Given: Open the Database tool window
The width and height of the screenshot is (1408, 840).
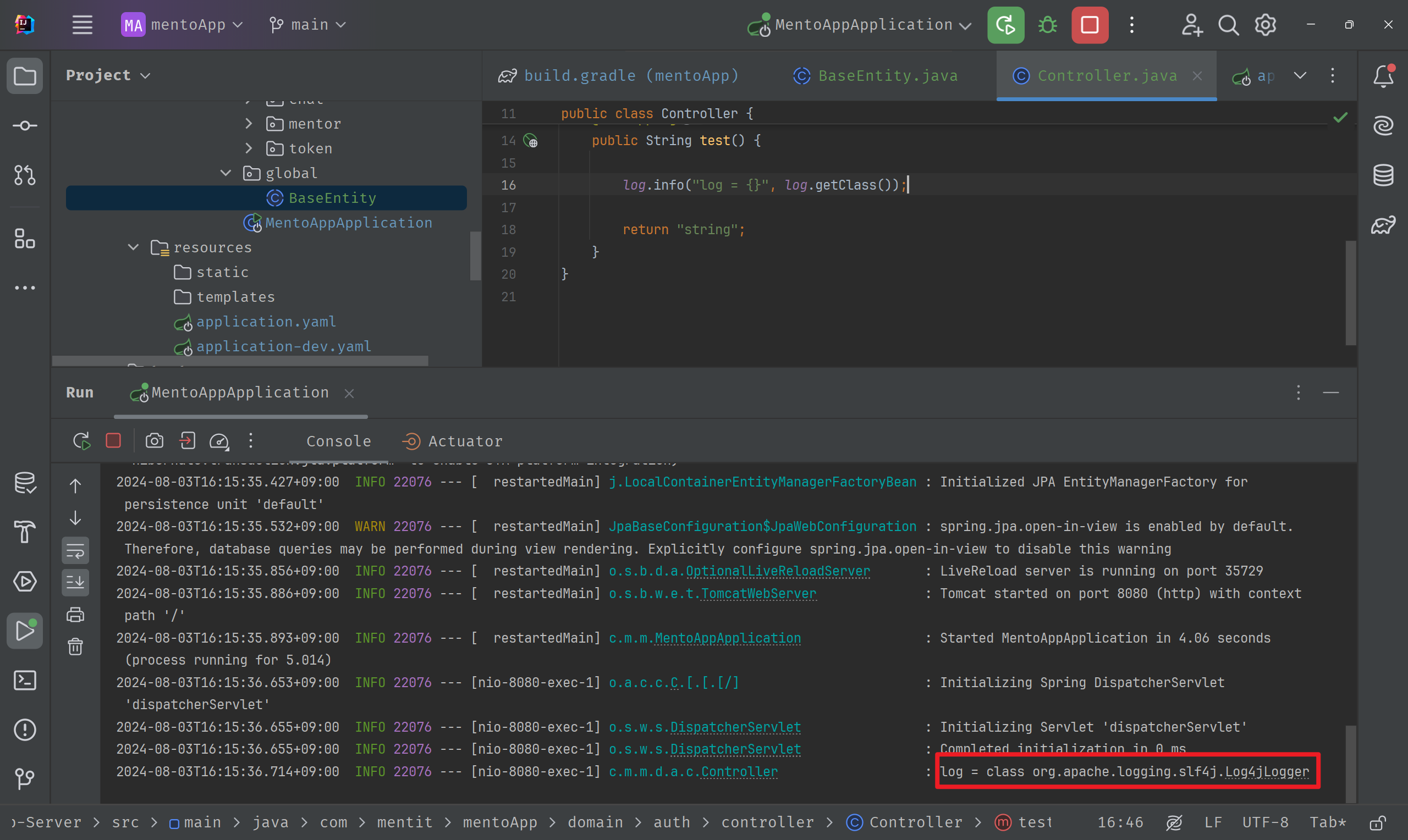Looking at the screenshot, I should pyautogui.click(x=1383, y=175).
